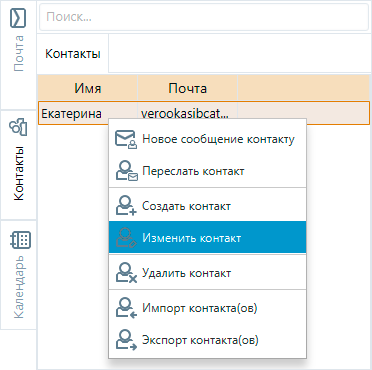372x370 pixels.
Task: Click the forward contact icon
Action: 126,171
